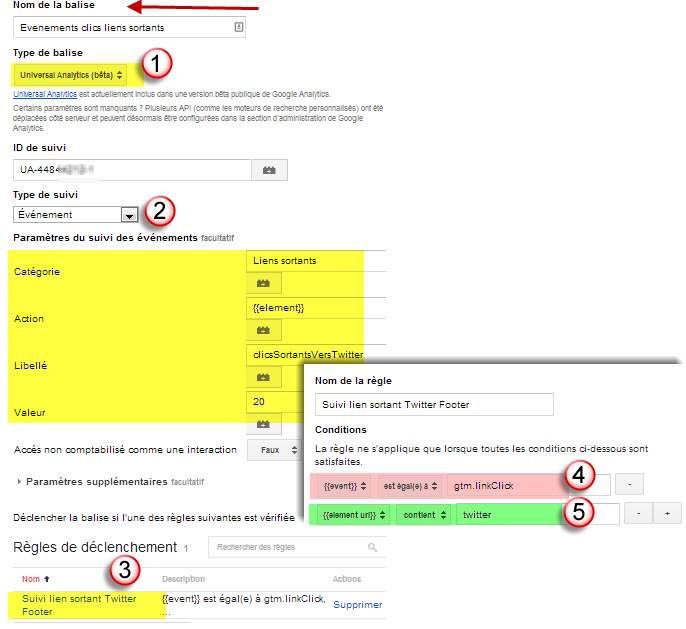686x629 pixels.
Task: Click the Action field containing {{element}}
Action: click(316, 308)
